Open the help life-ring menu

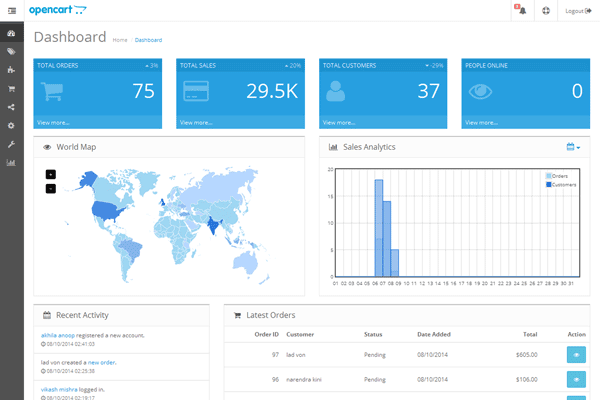[x=546, y=11]
